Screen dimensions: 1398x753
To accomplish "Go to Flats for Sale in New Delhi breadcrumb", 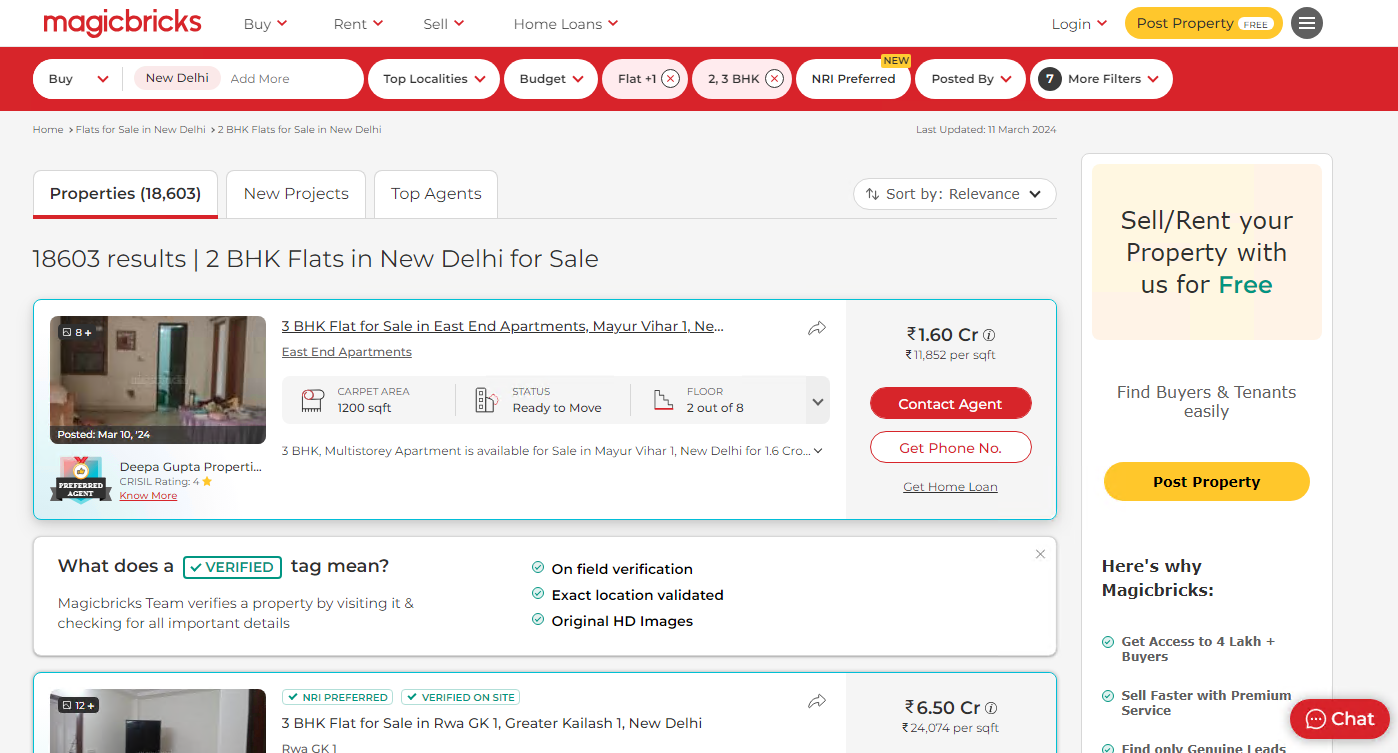I will pyautogui.click(x=141, y=130).
